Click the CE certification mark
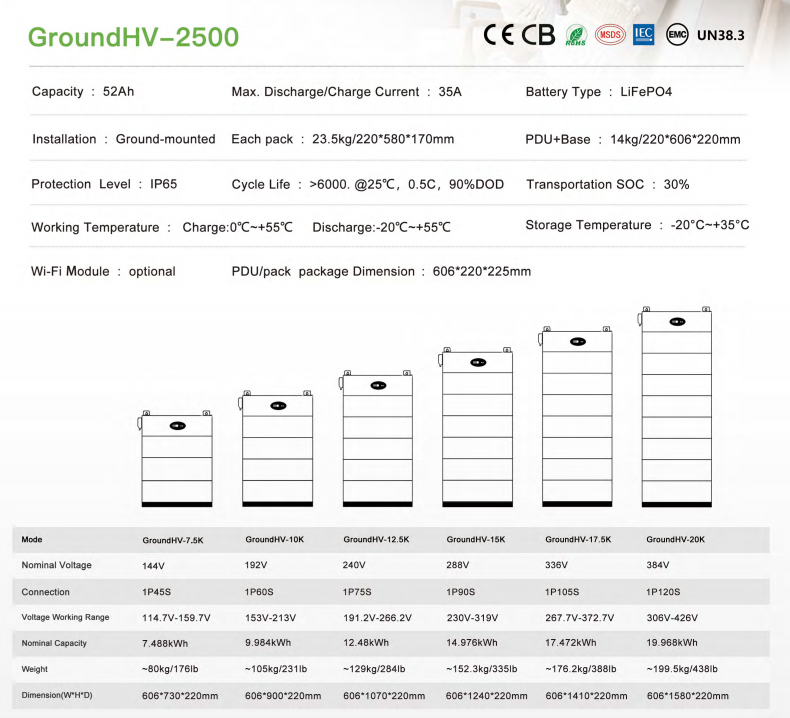 (x=500, y=34)
